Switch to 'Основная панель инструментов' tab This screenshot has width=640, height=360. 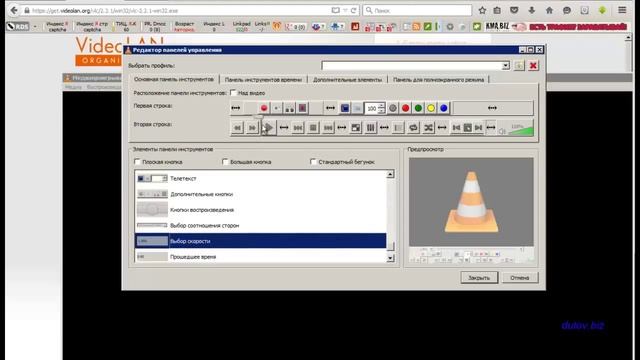coord(174,79)
